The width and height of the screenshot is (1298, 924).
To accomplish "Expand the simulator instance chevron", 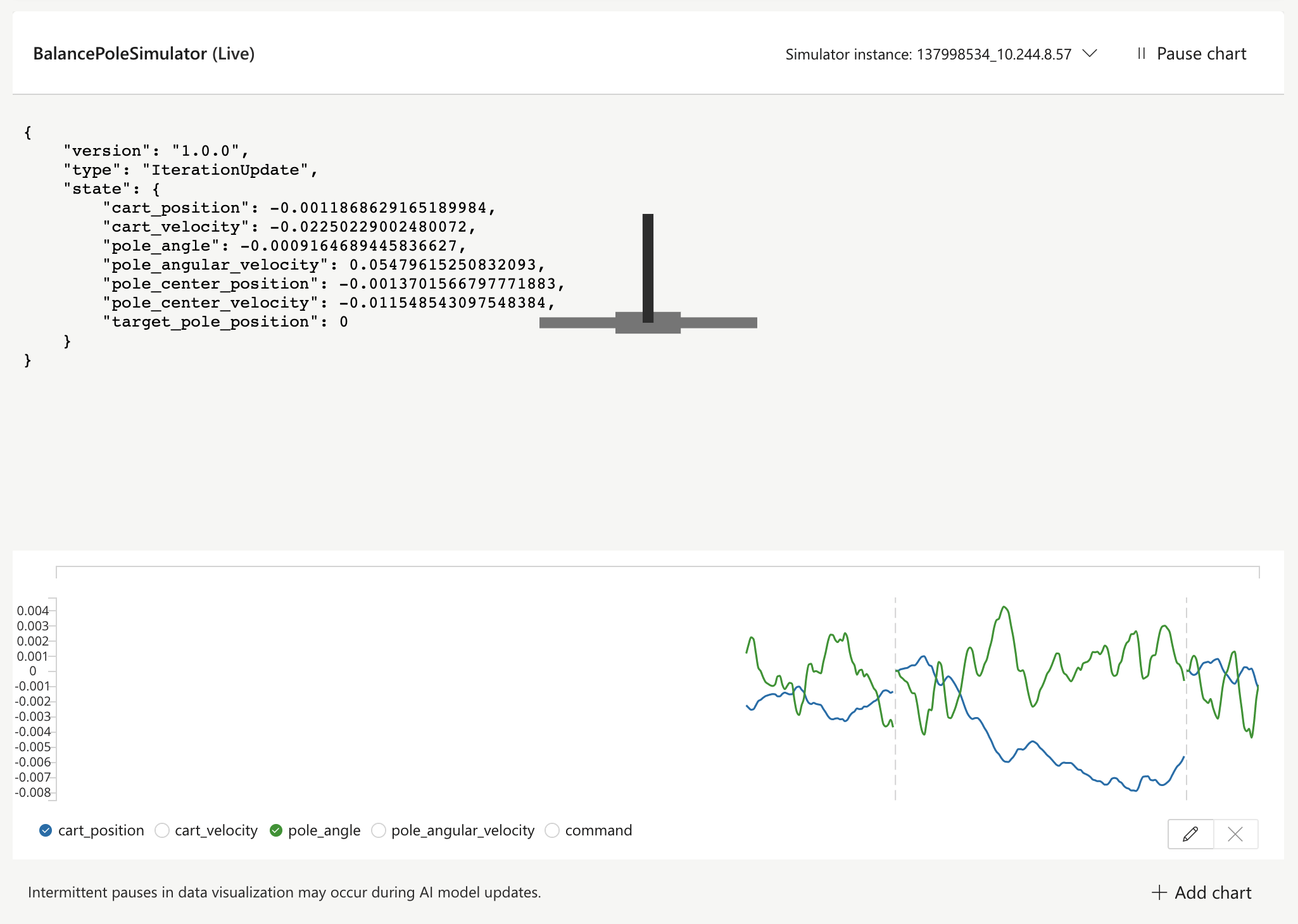I will [1090, 54].
